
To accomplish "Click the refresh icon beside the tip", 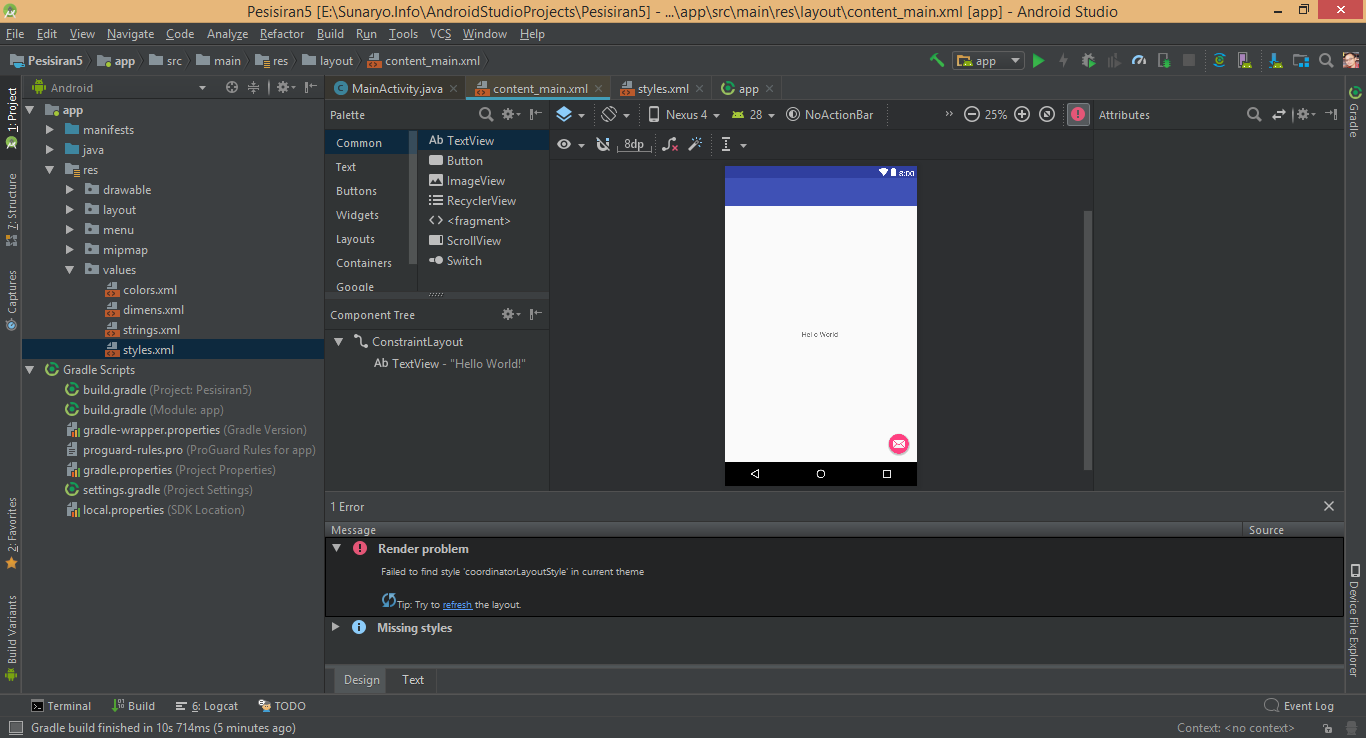I will pyautogui.click(x=389, y=600).
